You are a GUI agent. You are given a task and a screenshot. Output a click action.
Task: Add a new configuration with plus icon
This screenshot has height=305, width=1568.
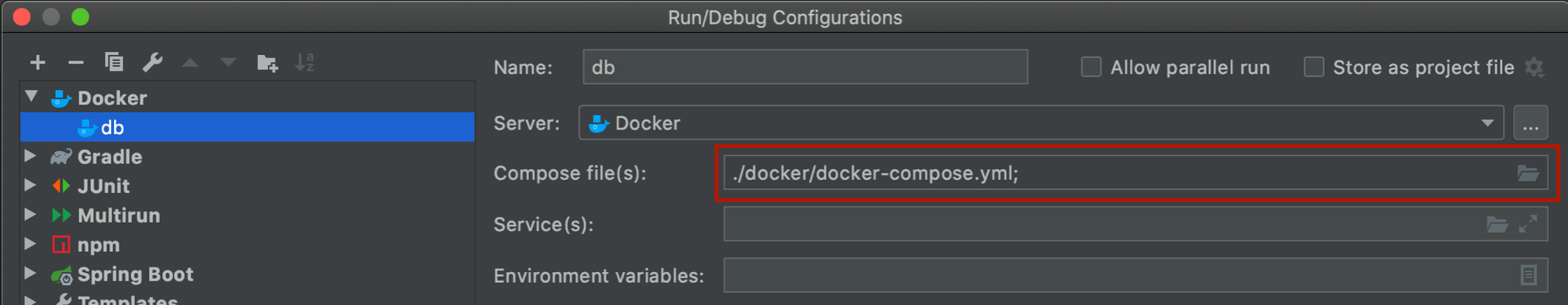pyautogui.click(x=38, y=62)
